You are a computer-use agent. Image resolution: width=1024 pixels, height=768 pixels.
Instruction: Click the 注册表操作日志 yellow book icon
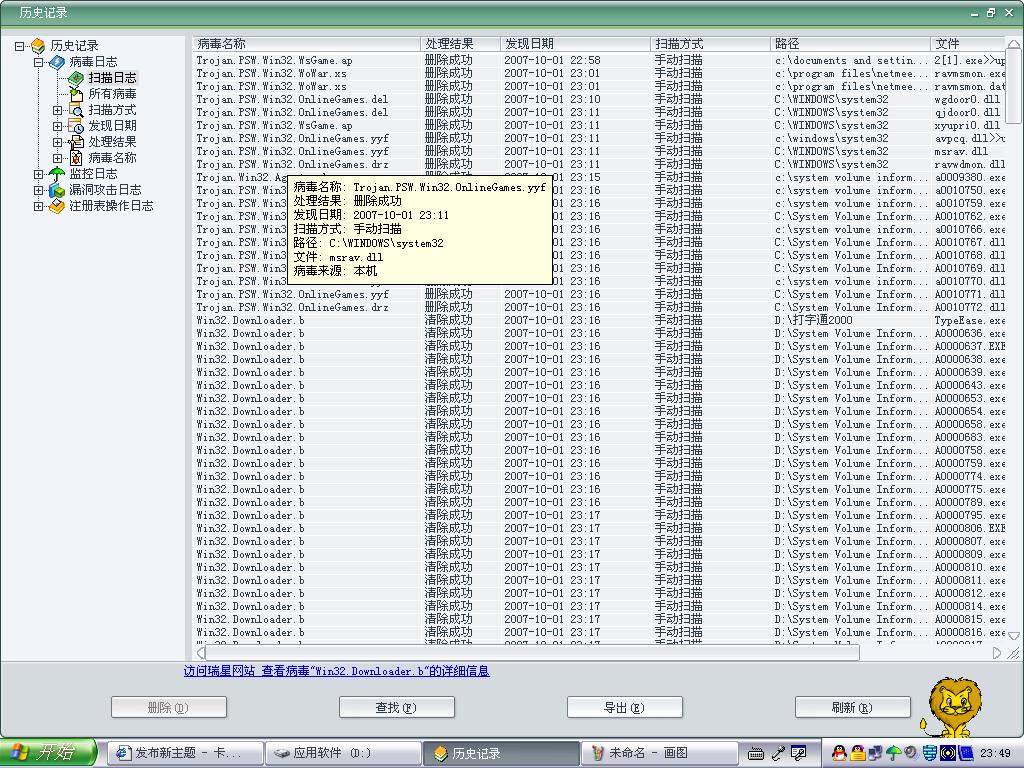(x=57, y=206)
